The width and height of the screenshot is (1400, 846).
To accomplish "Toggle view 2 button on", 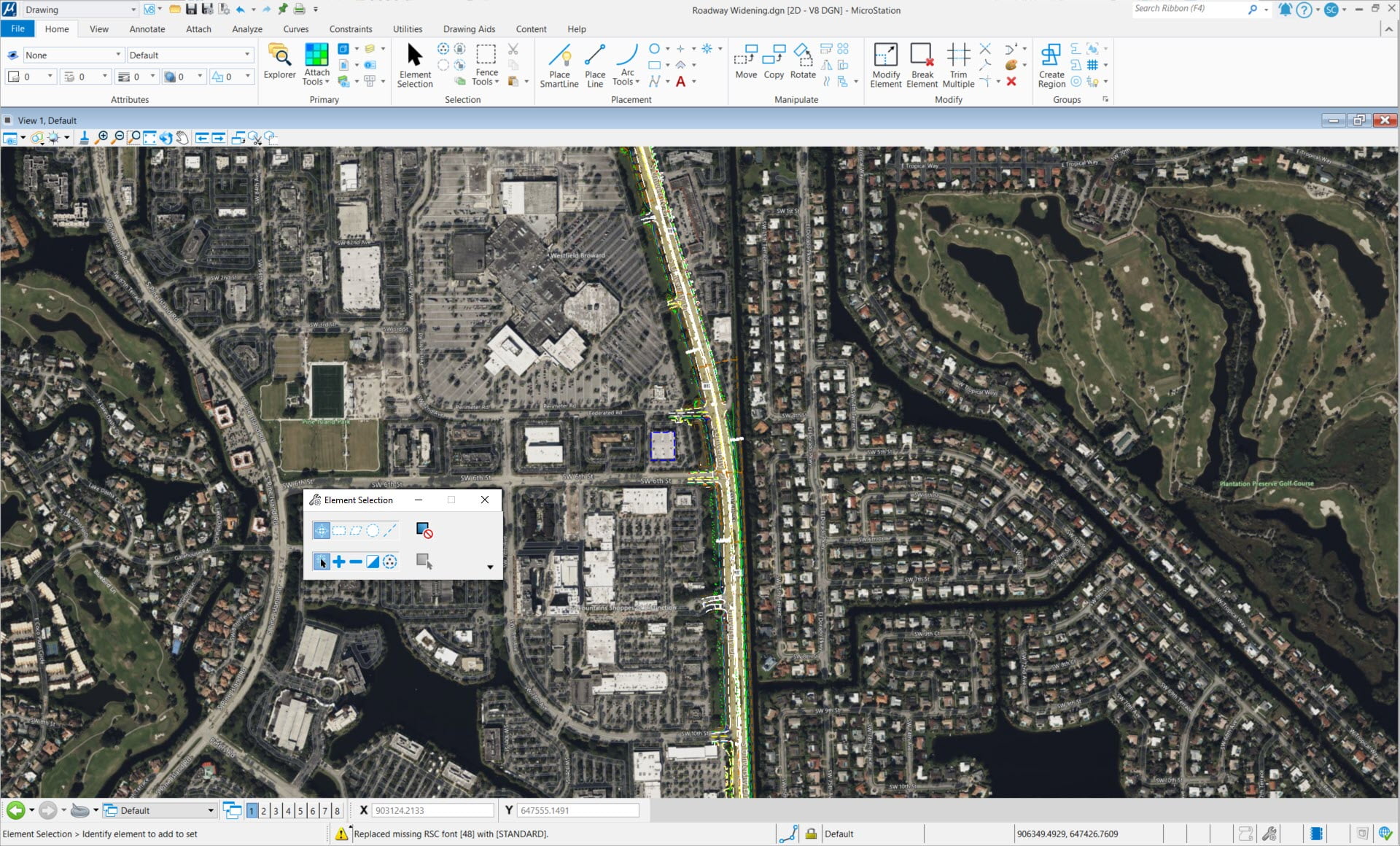I will (264, 810).
